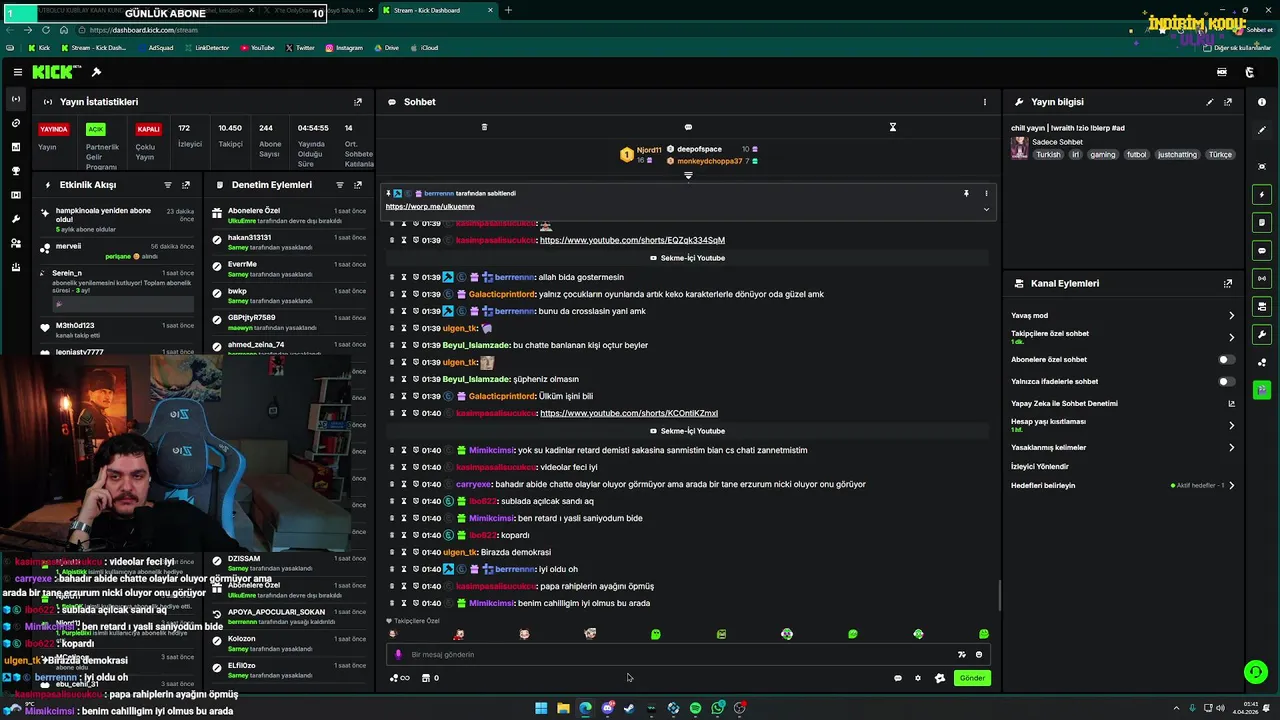
Task: Open pinned worp.me/ulkuemre link
Action: pos(430,207)
